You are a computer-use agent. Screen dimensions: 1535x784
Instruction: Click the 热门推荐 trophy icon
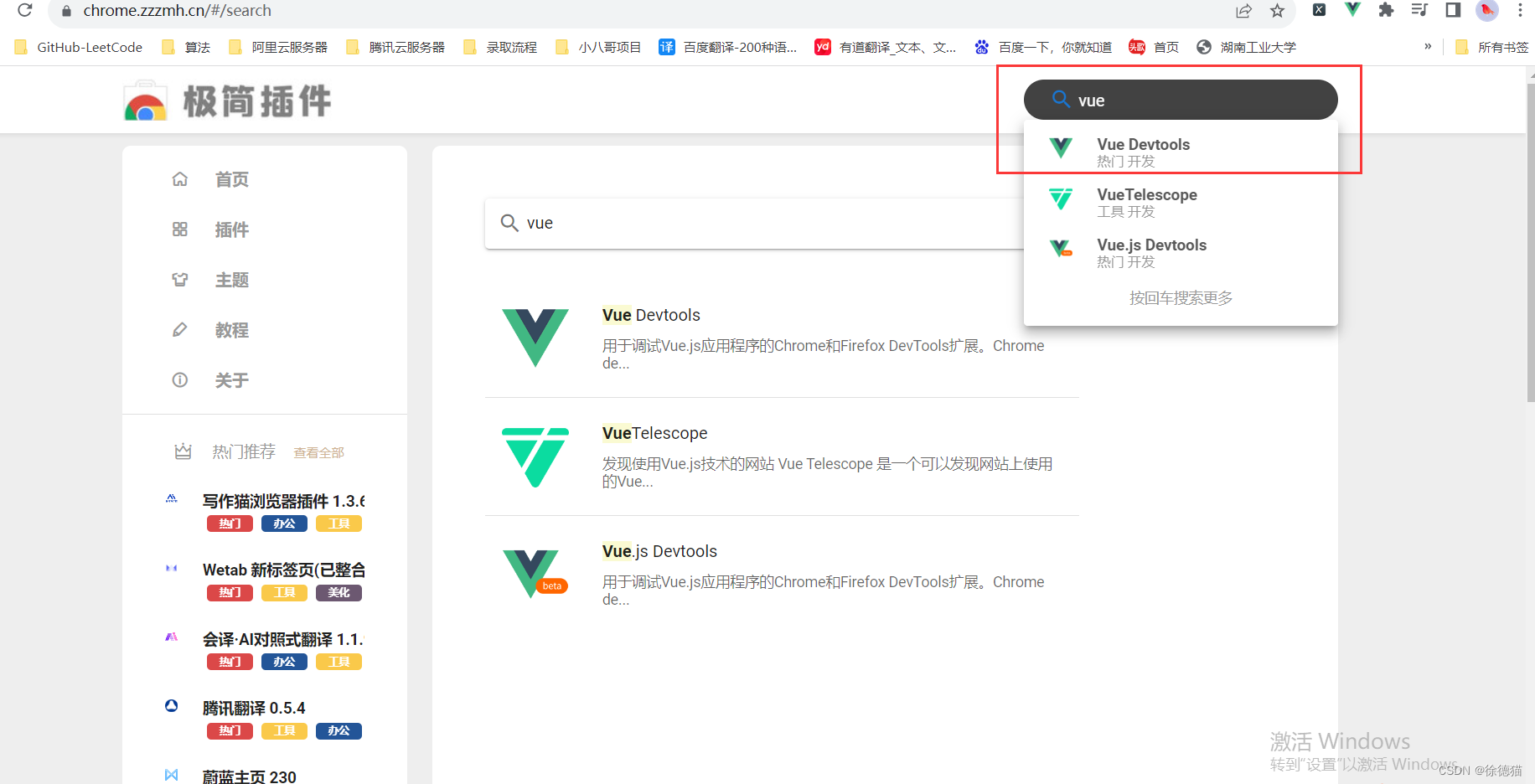[x=183, y=451]
